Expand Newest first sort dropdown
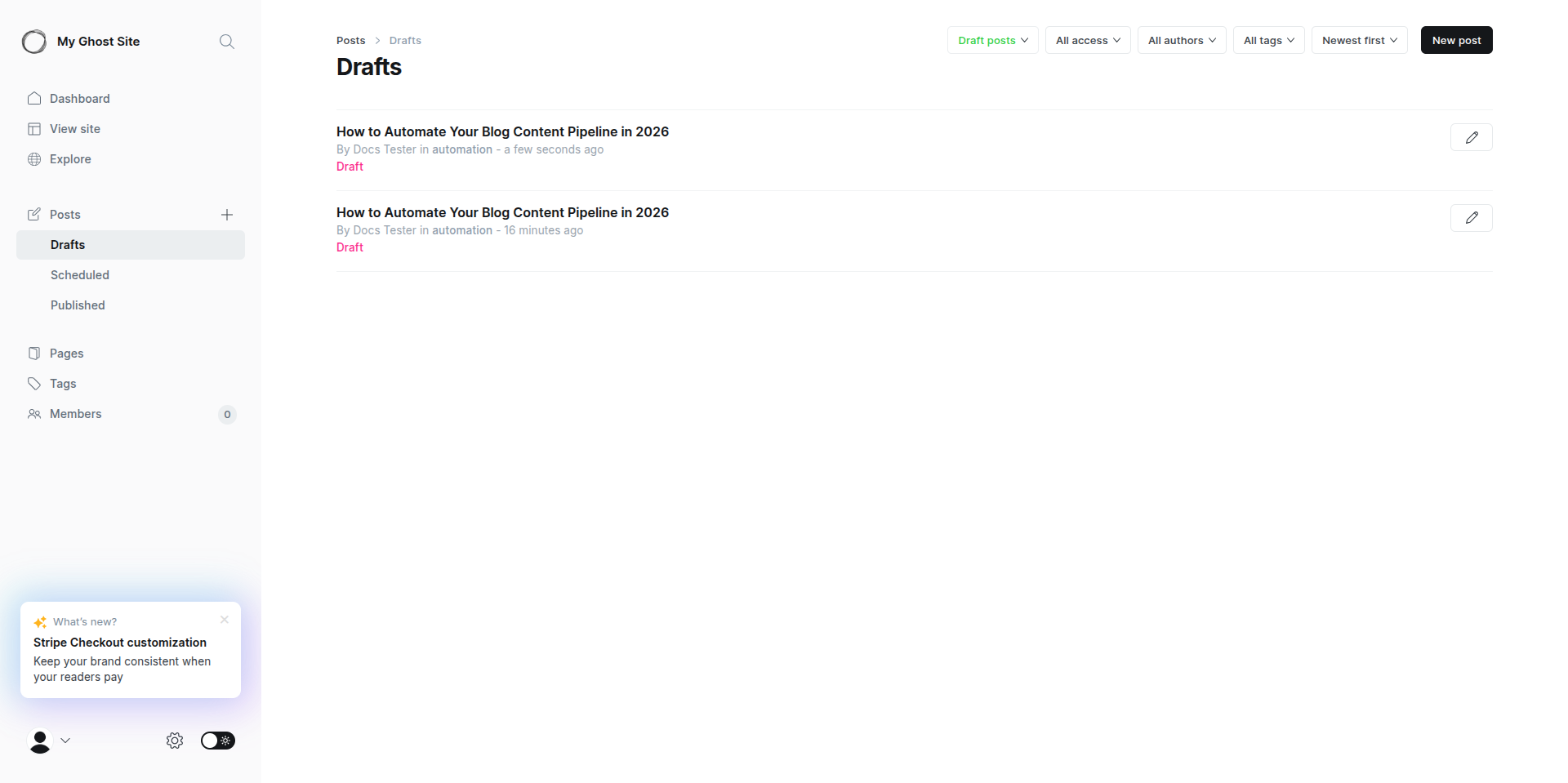 (x=1360, y=40)
